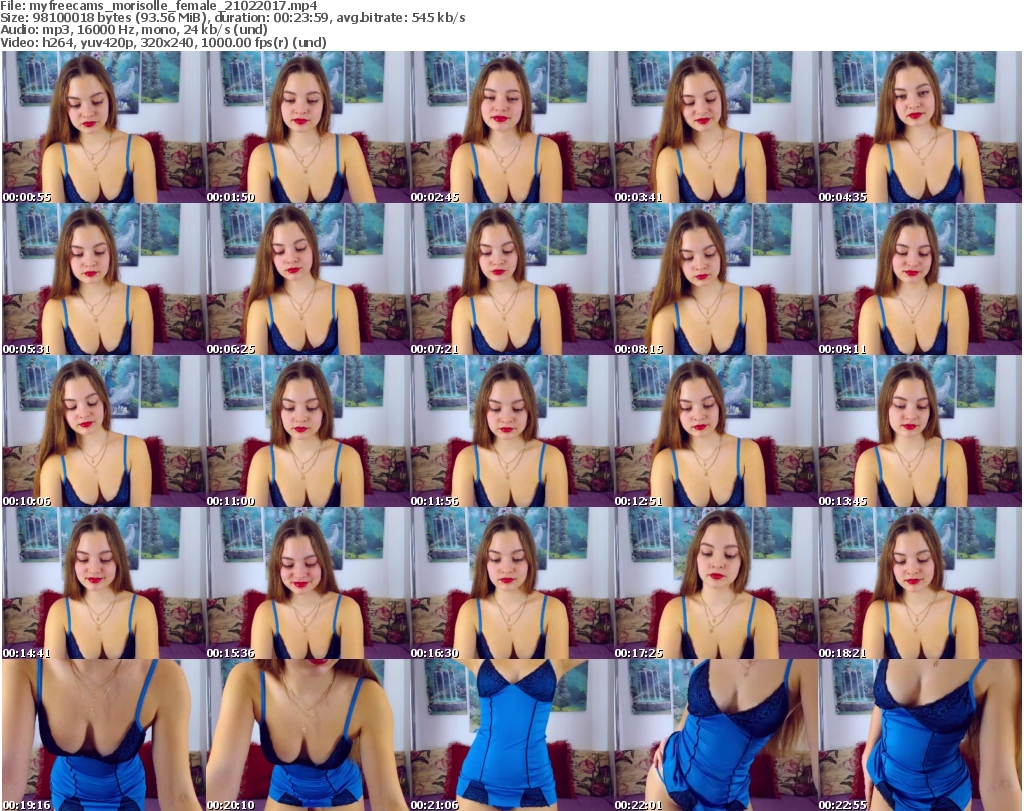Open the frame at 00:03:41
This screenshot has width=1024, height=811.
pyautogui.click(x=716, y=127)
